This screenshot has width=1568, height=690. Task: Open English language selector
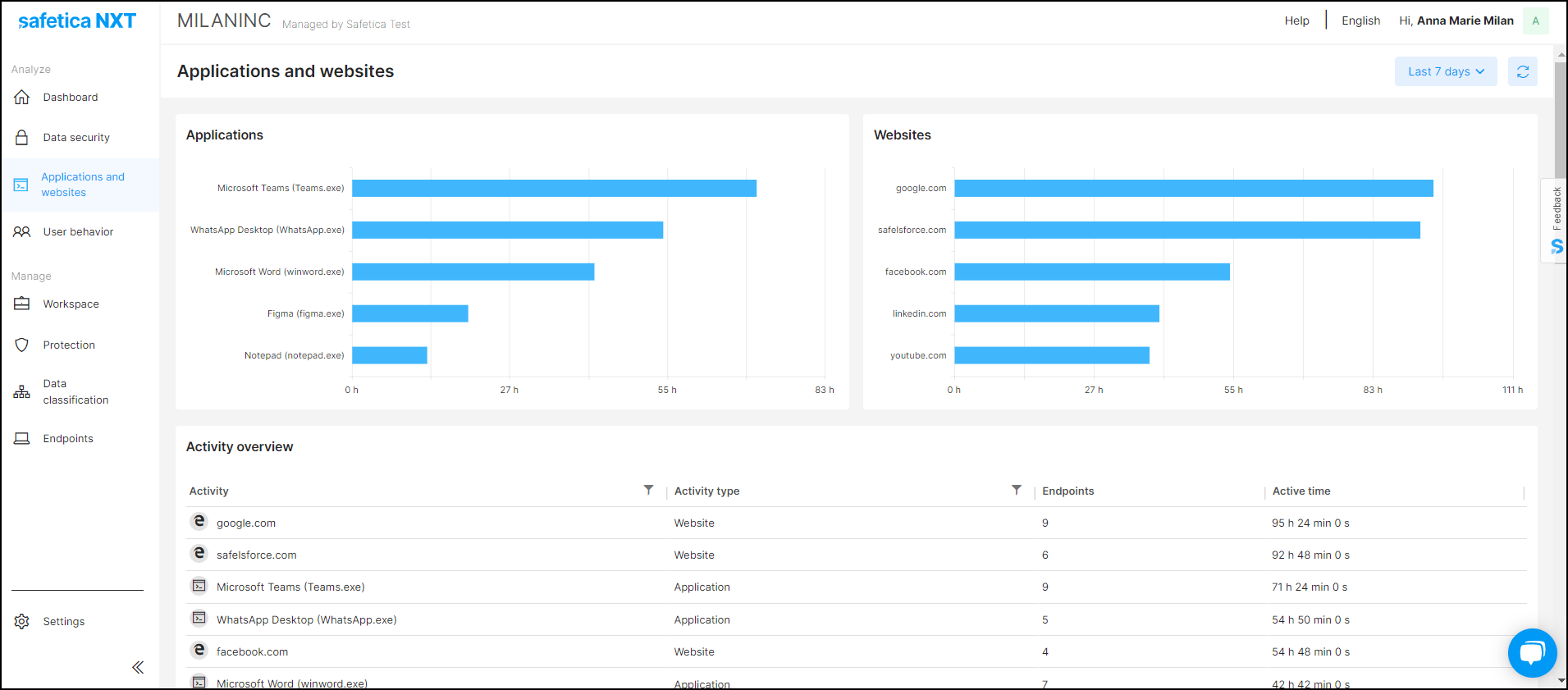pyautogui.click(x=1360, y=21)
